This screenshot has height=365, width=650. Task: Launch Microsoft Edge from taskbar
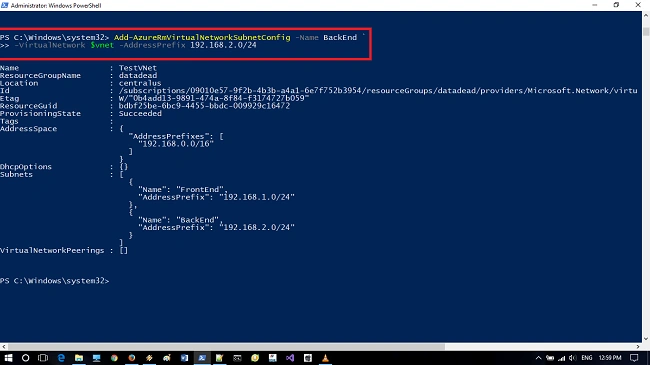[x=61, y=358]
